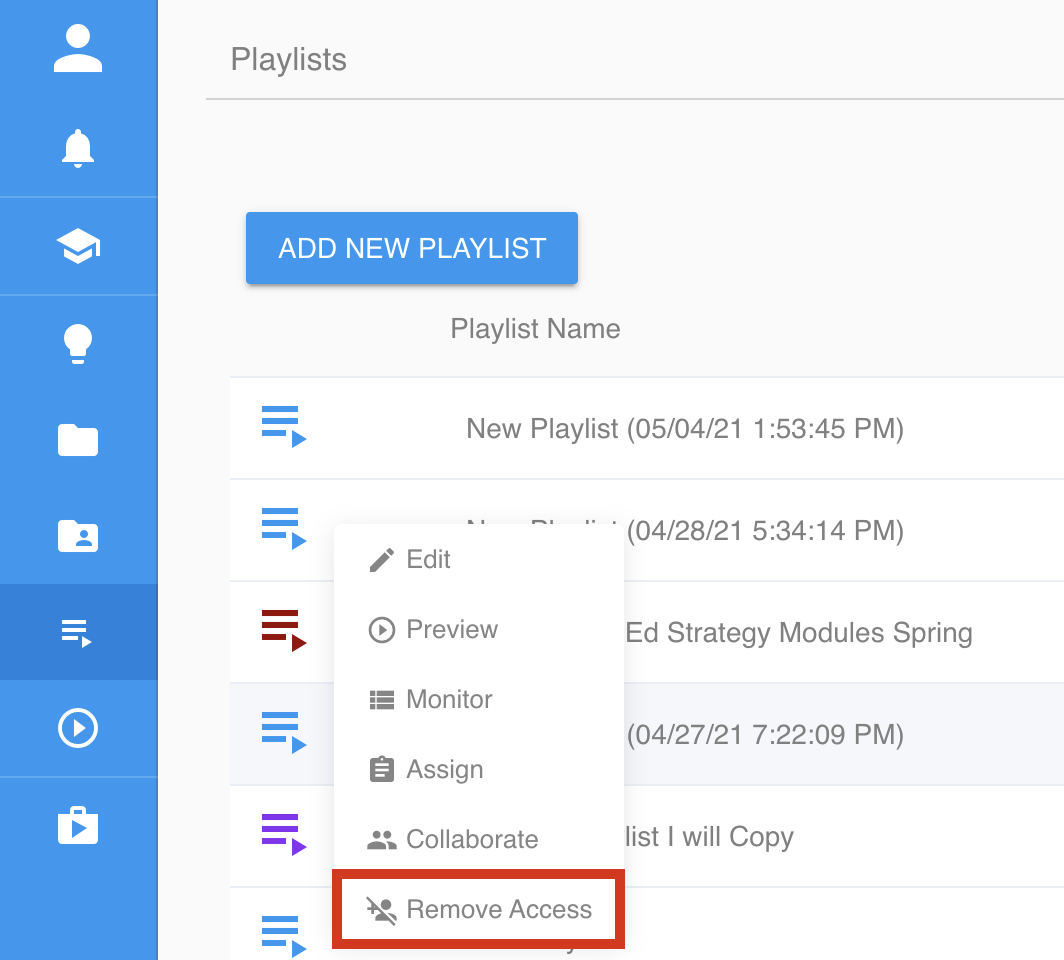Select Remove Access menu entry
Screen dimensions: 1064x960
[478, 909]
